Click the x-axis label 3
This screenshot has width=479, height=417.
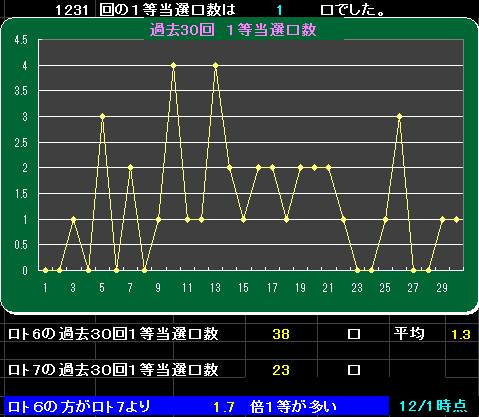pyautogui.click(x=73, y=287)
